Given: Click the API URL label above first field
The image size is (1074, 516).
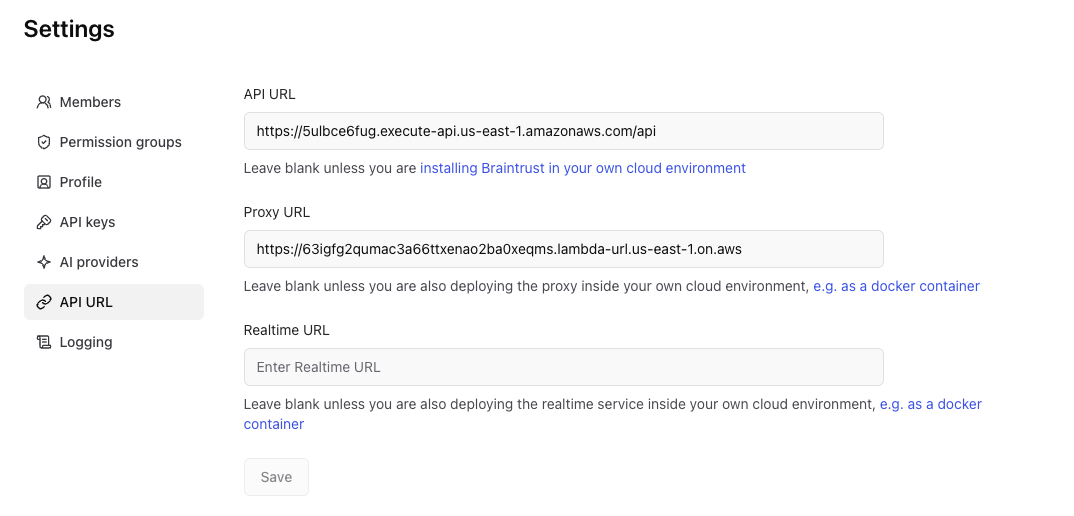Looking at the screenshot, I should coord(270,94).
